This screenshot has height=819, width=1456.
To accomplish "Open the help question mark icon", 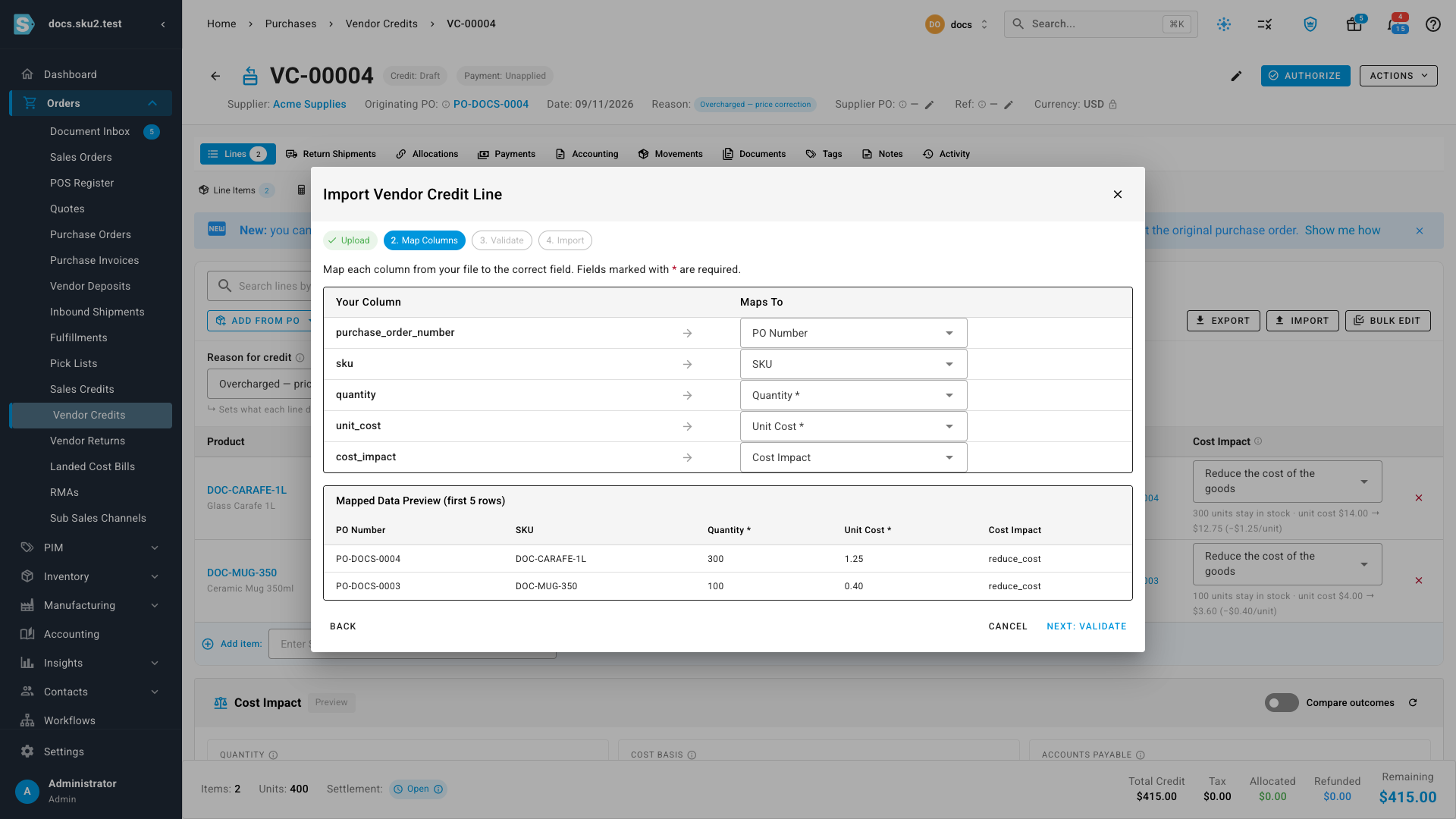I will pyautogui.click(x=1432, y=24).
